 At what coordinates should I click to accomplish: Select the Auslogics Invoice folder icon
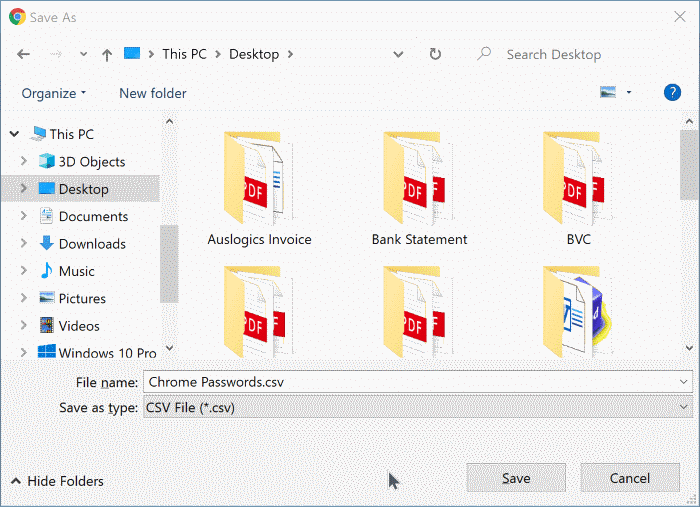258,178
